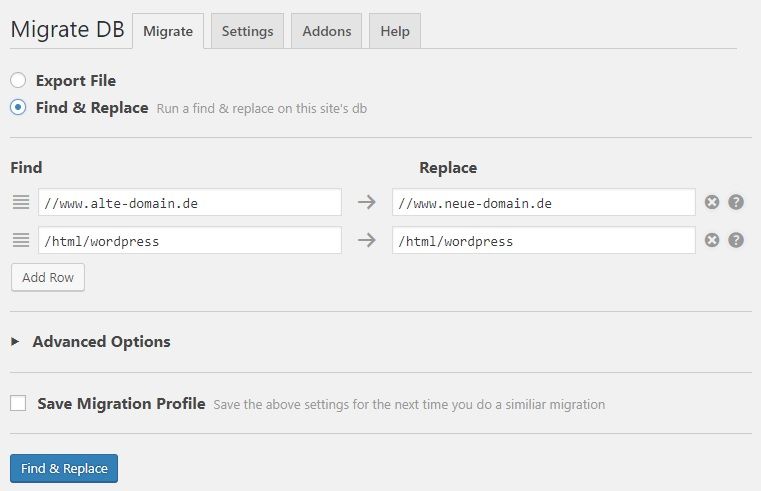Remove the alte-domain.de find row
This screenshot has width=761, height=491.
click(711, 202)
